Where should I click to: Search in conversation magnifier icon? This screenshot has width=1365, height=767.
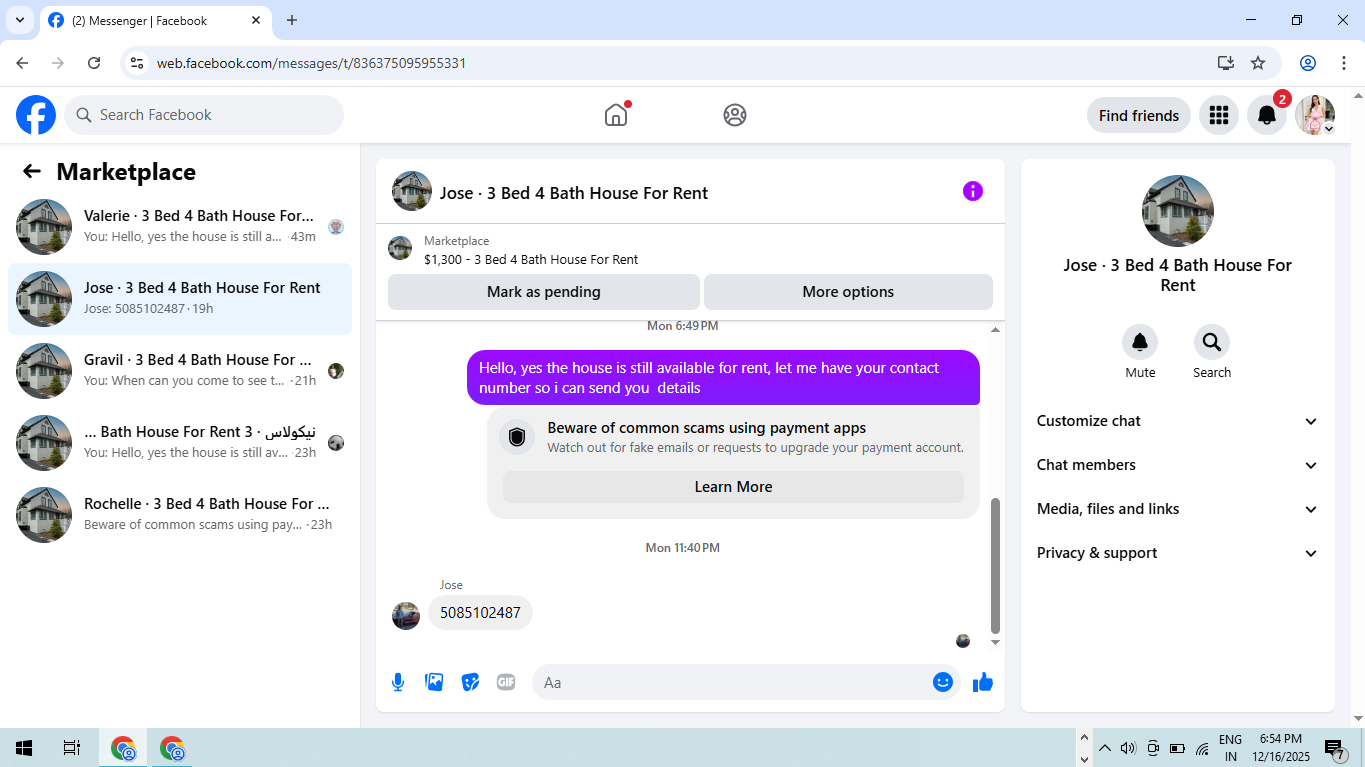click(x=1212, y=343)
